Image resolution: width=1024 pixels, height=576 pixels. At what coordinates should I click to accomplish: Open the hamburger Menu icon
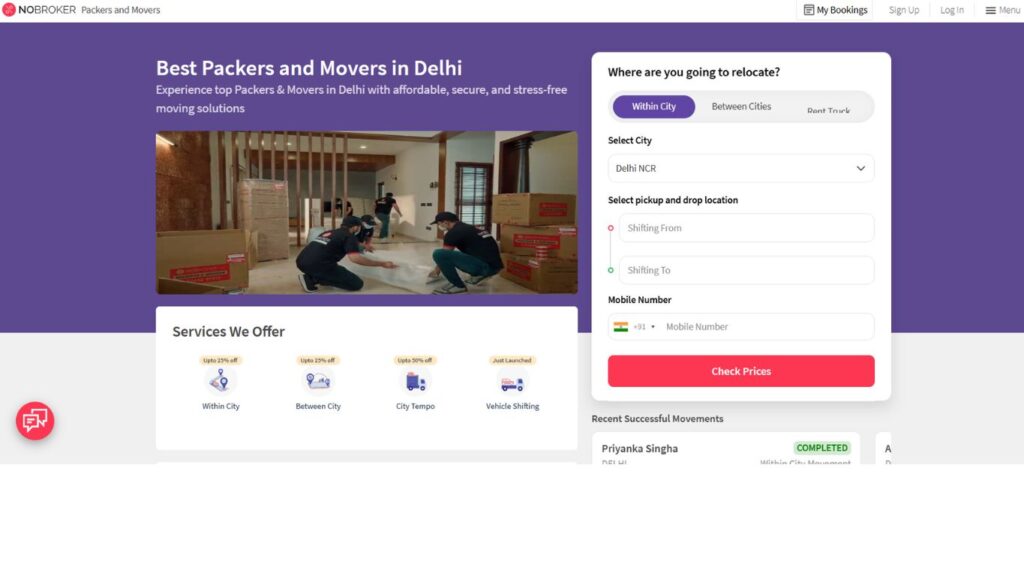[x=990, y=10]
